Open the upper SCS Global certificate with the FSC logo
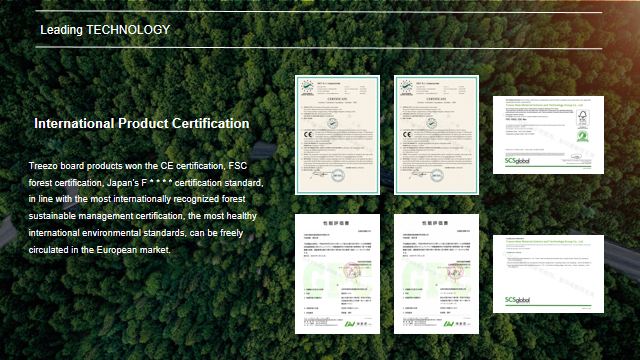Image resolution: width=640 pixels, height=360 pixels. click(x=548, y=135)
